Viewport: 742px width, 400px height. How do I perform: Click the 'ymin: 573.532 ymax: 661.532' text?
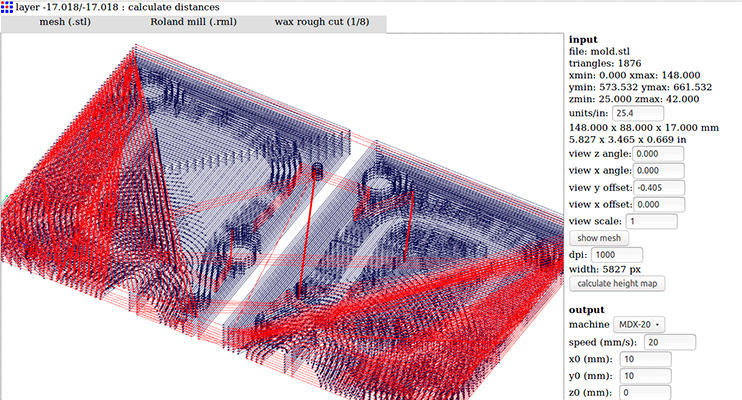click(x=640, y=87)
